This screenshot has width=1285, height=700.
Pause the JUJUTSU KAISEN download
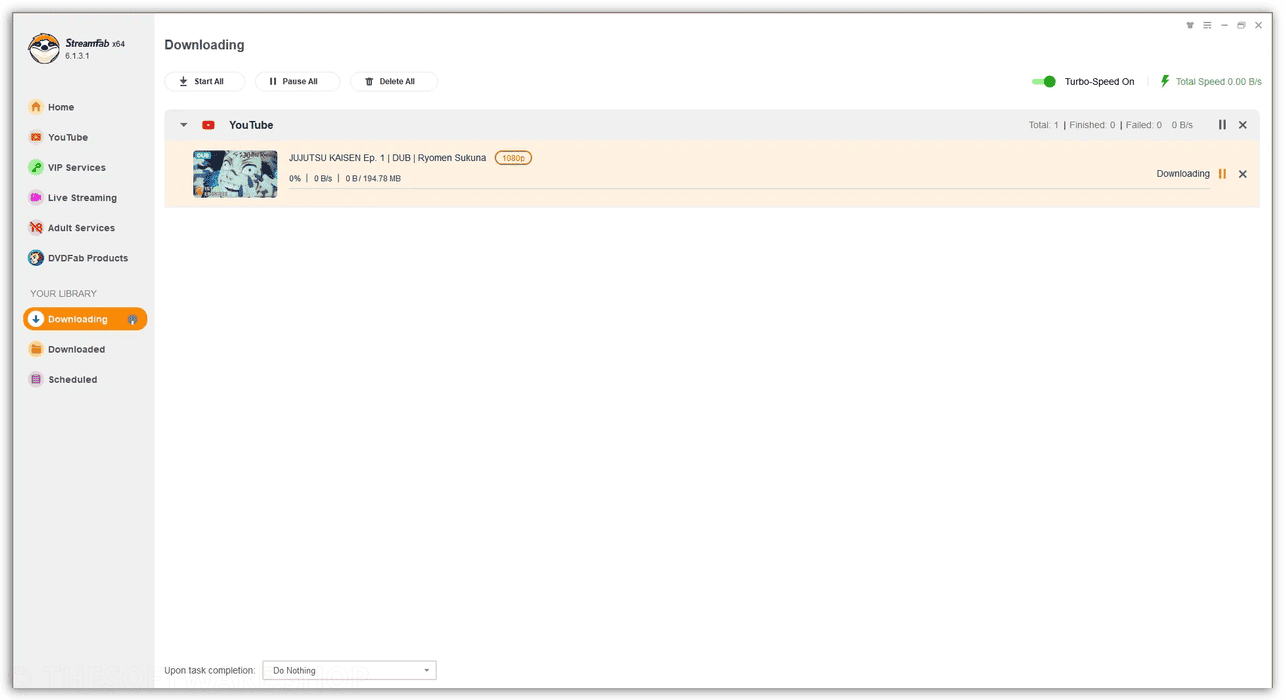[1222, 174]
